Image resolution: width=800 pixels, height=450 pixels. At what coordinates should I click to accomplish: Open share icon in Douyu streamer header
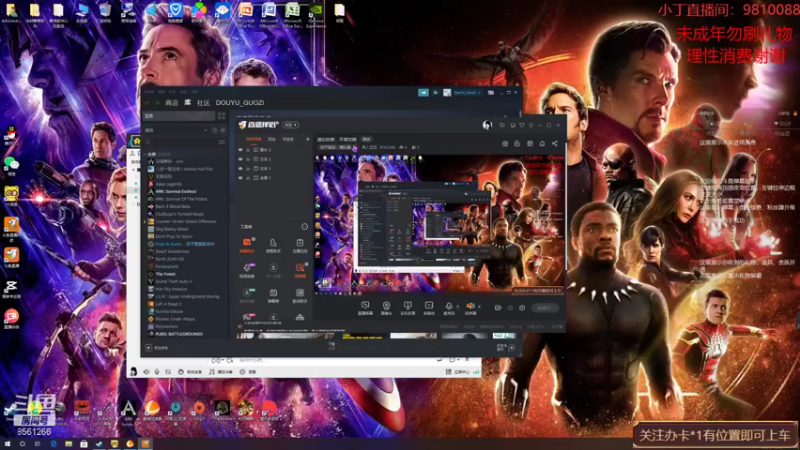pos(555,144)
